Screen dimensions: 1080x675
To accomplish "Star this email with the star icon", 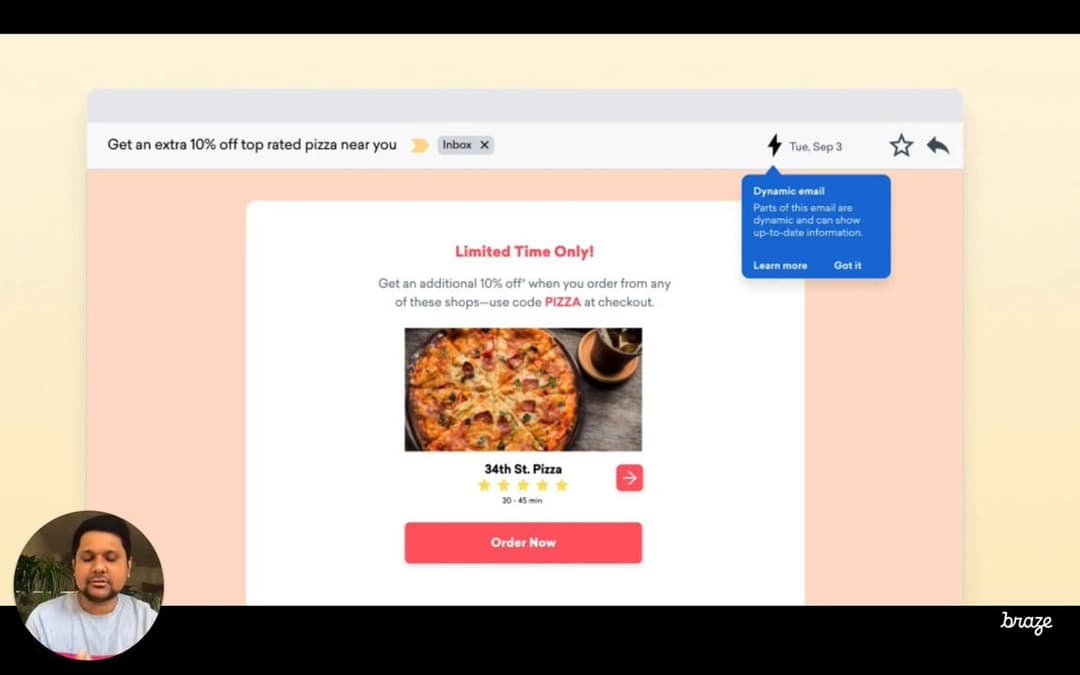I will (901, 145).
